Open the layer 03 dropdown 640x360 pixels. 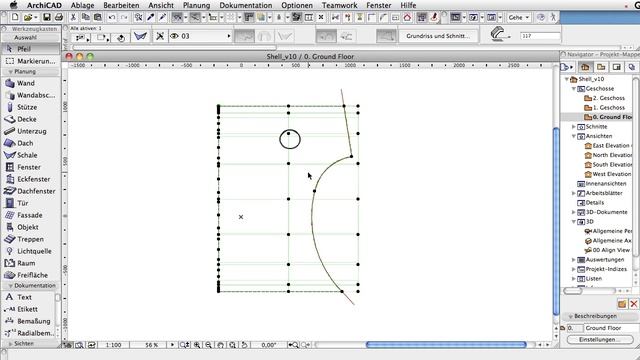[x=201, y=36]
